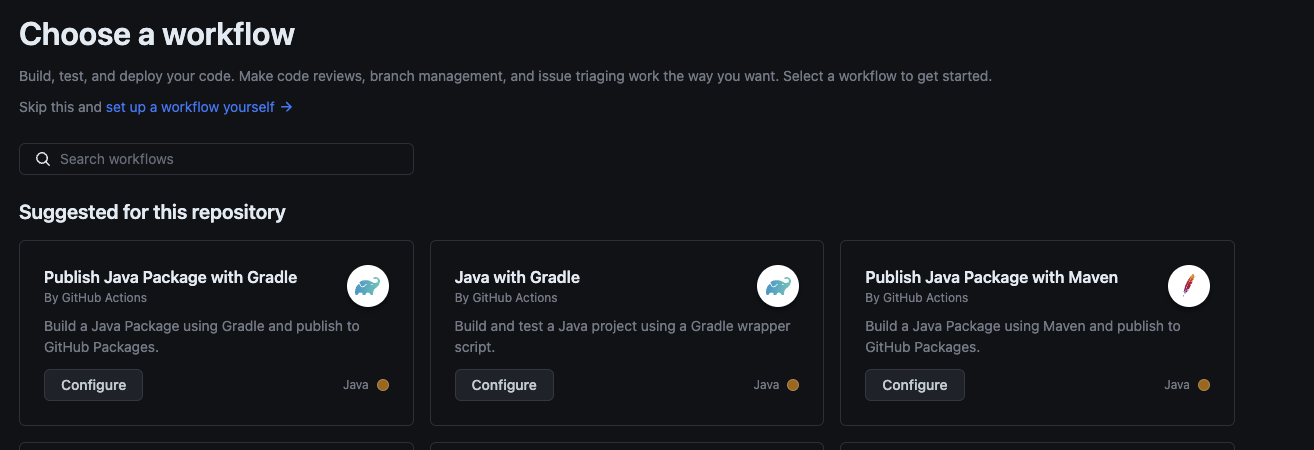Click the Java label on Java with Gradle card
1314x450 pixels.
pyautogui.click(x=766, y=385)
